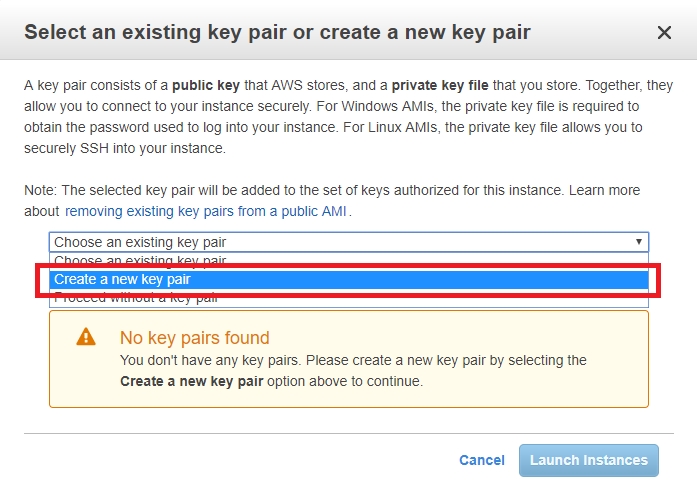This screenshot has width=697, height=496.
Task: Click the red highlight border around the option
Action: pos(348,265)
